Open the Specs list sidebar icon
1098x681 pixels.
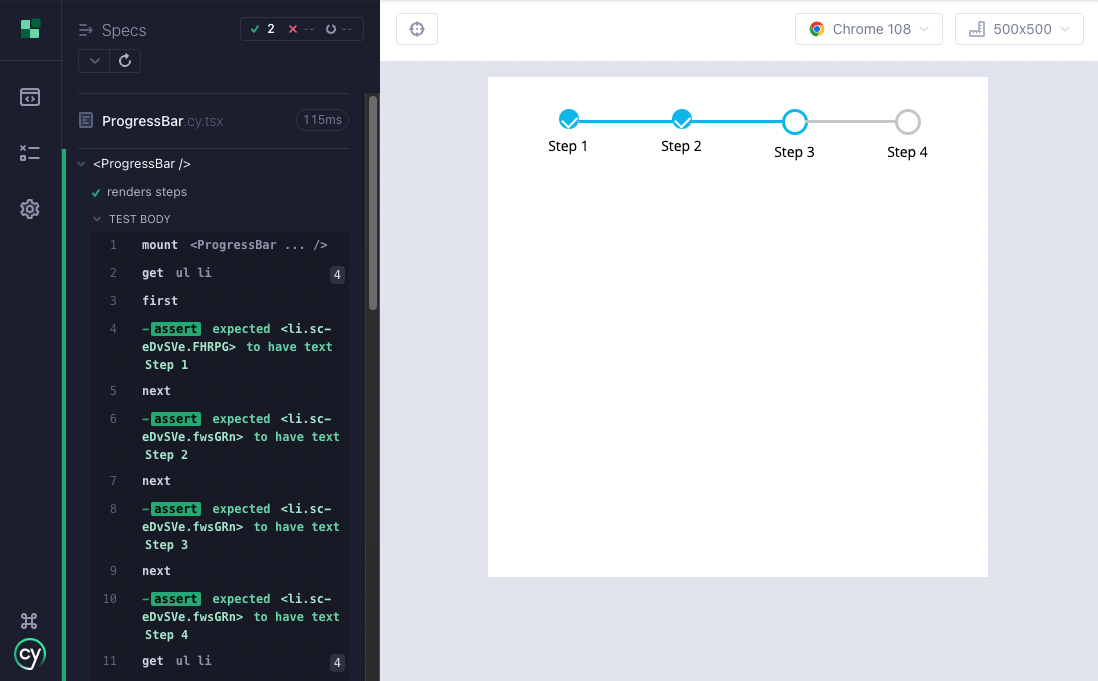[30, 97]
